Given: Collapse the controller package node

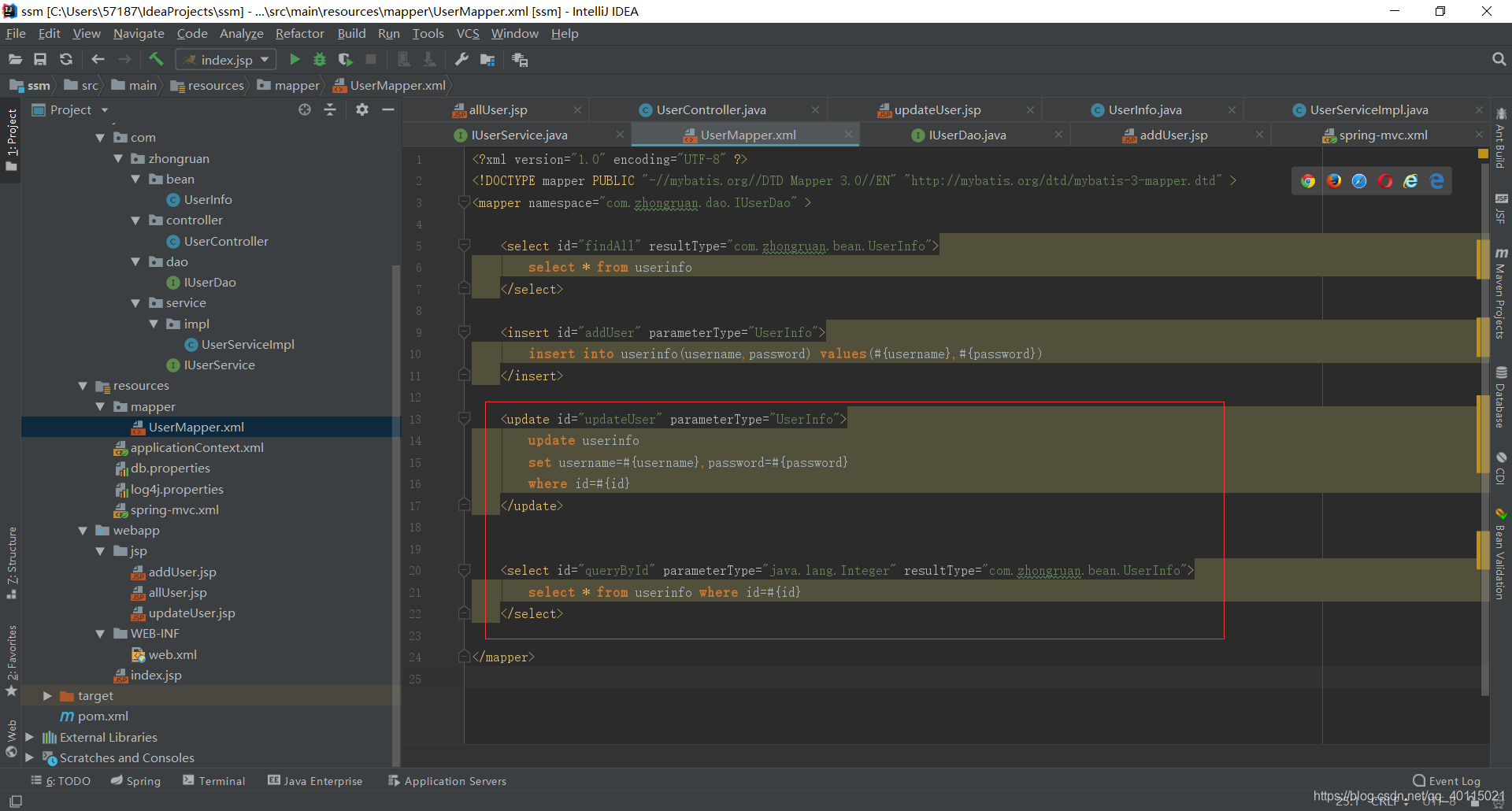Looking at the screenshot, I should [135, 220].
